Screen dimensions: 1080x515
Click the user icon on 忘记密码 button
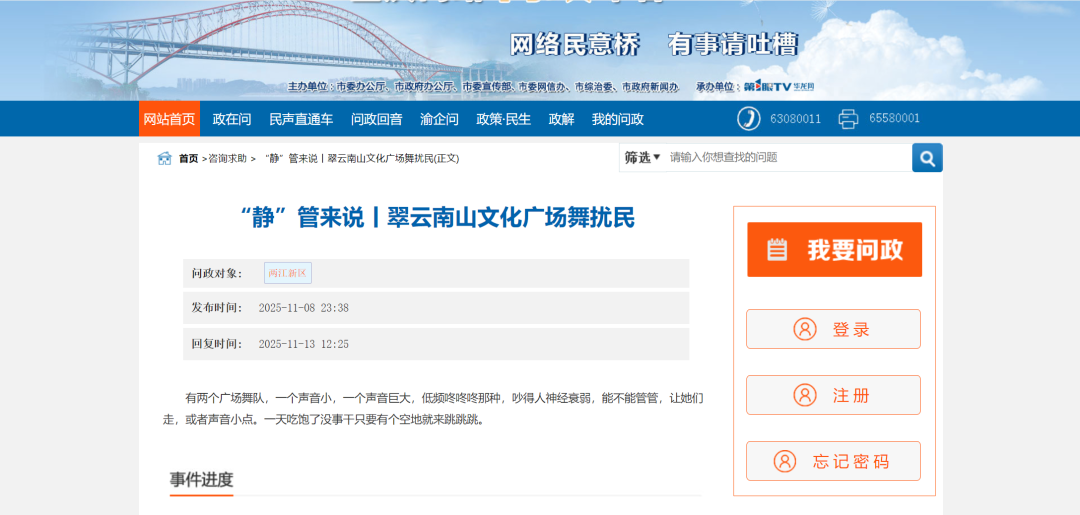point(785,461)
